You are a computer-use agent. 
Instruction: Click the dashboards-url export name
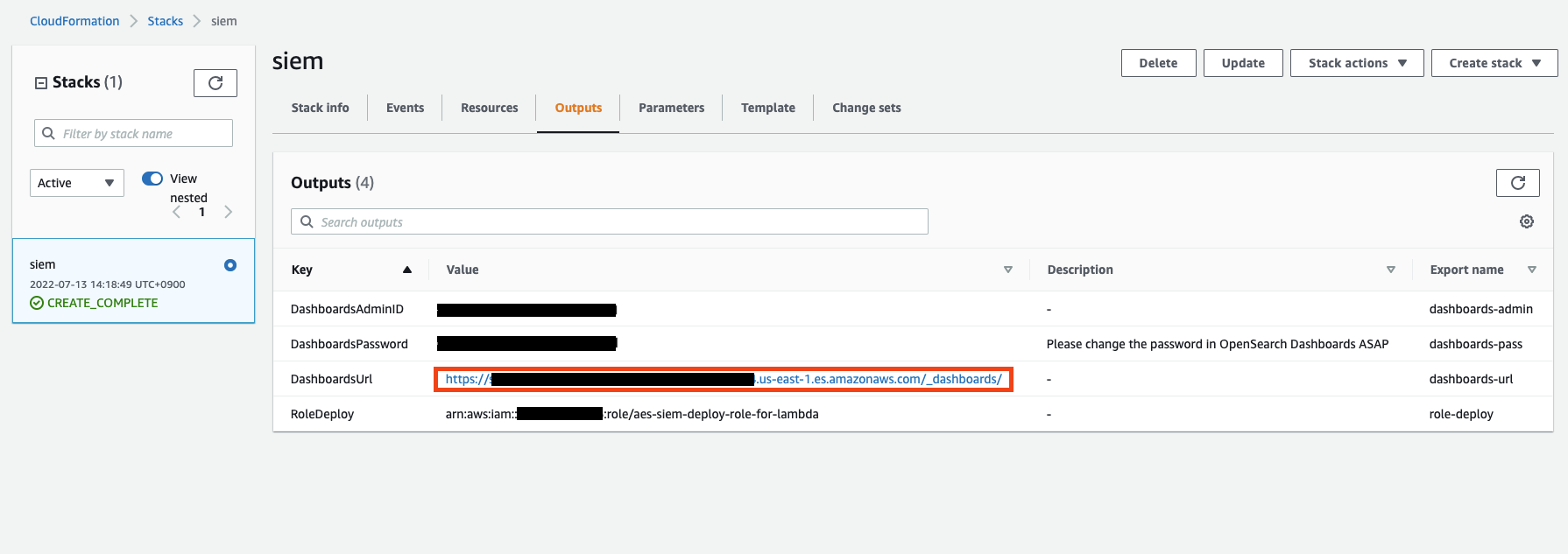[1472, 379]
